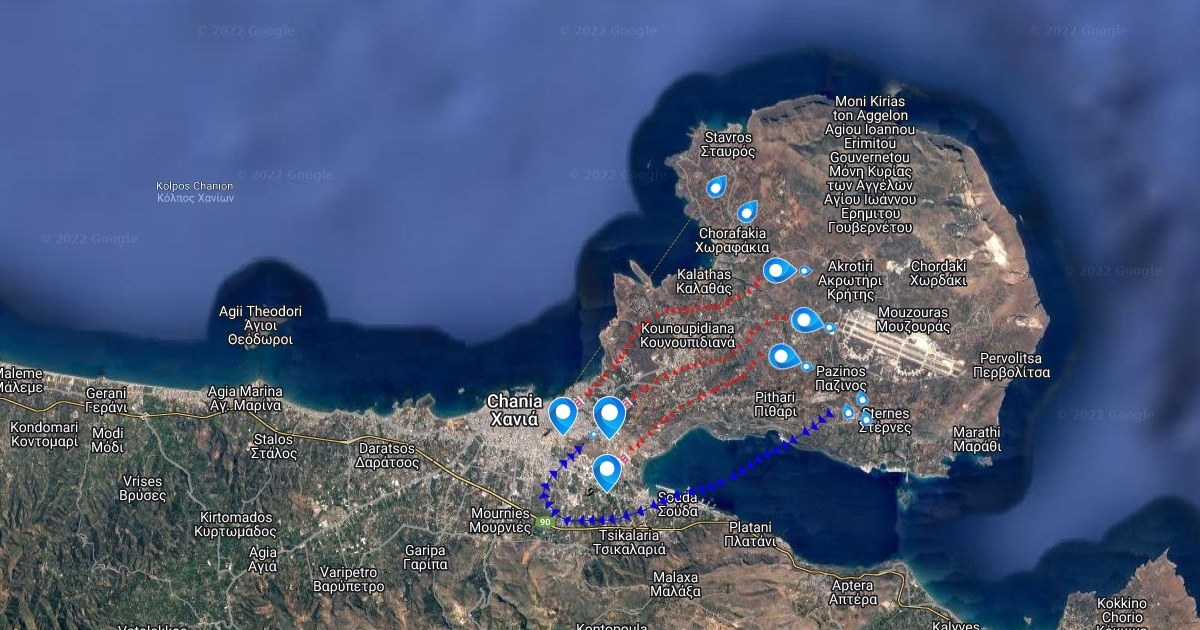
Task: Click the Chordaki Χορδάκι label
Action: coord(938,273)
